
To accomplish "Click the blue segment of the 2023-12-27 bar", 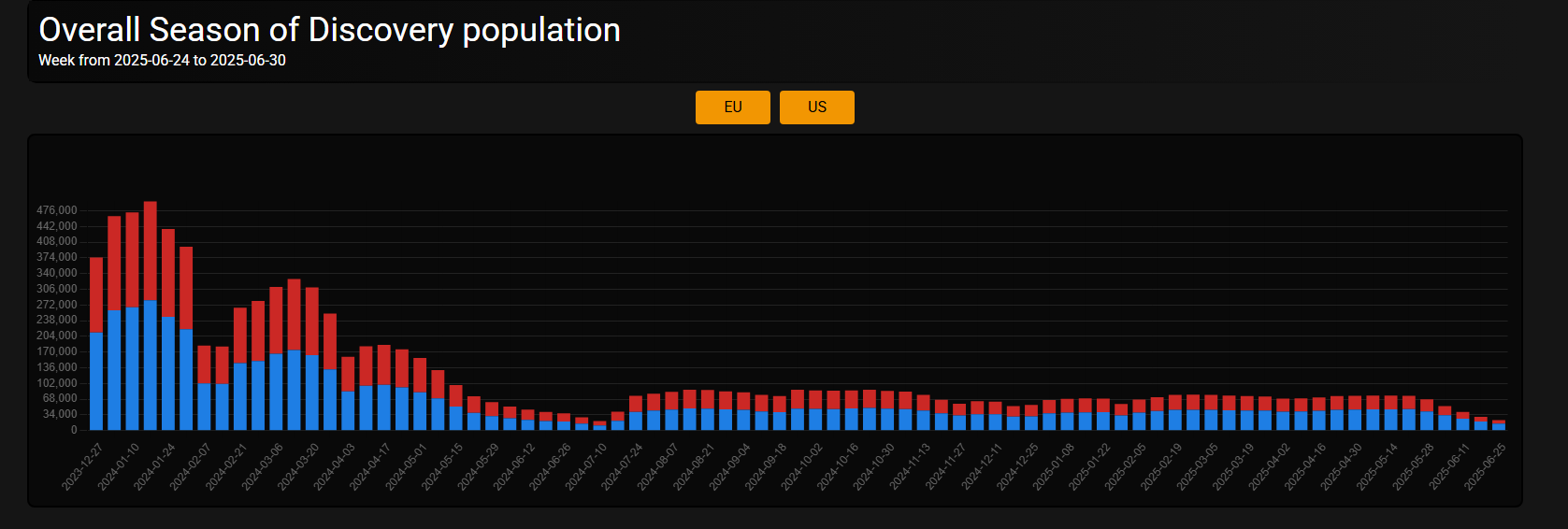I will click(96, 381).
